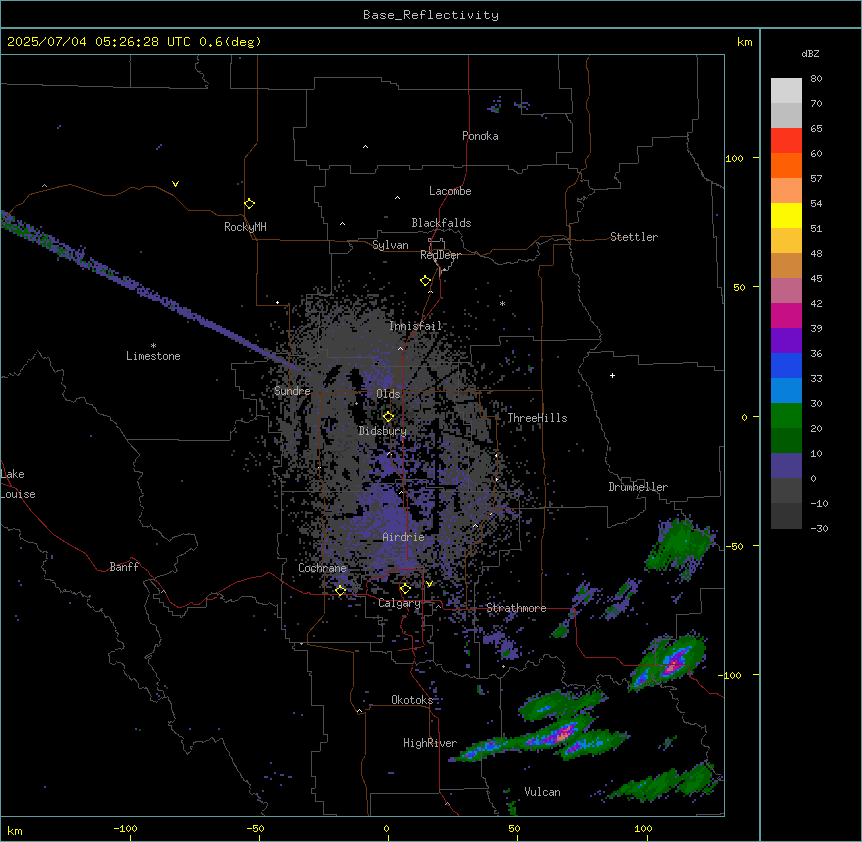Click the Limestone label
This screenshot has height=842, width=862.
pyautogui.click(x=153, y=356)
